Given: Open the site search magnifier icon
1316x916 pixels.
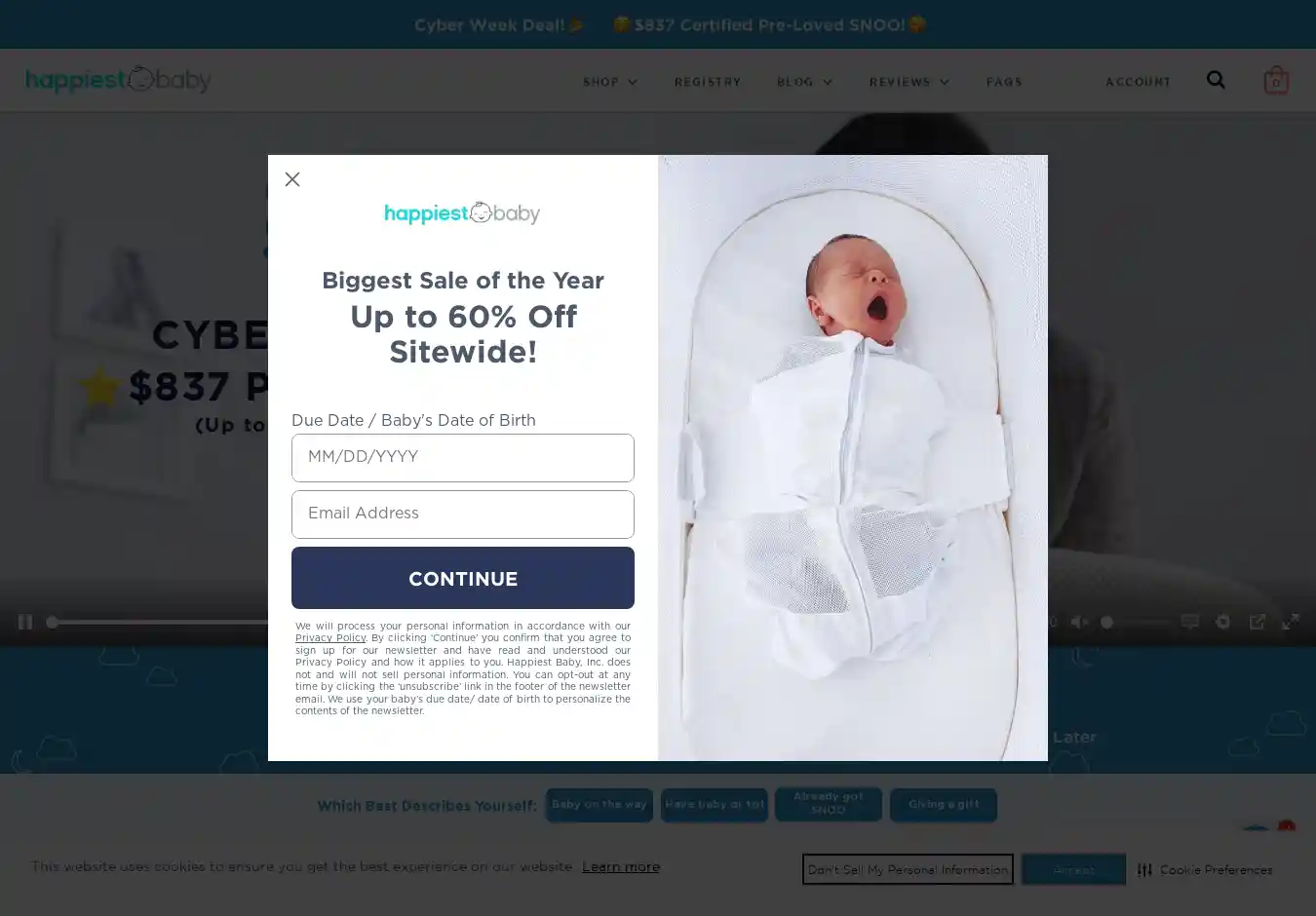Looking at the screenshot, I should coord(1216,80).
